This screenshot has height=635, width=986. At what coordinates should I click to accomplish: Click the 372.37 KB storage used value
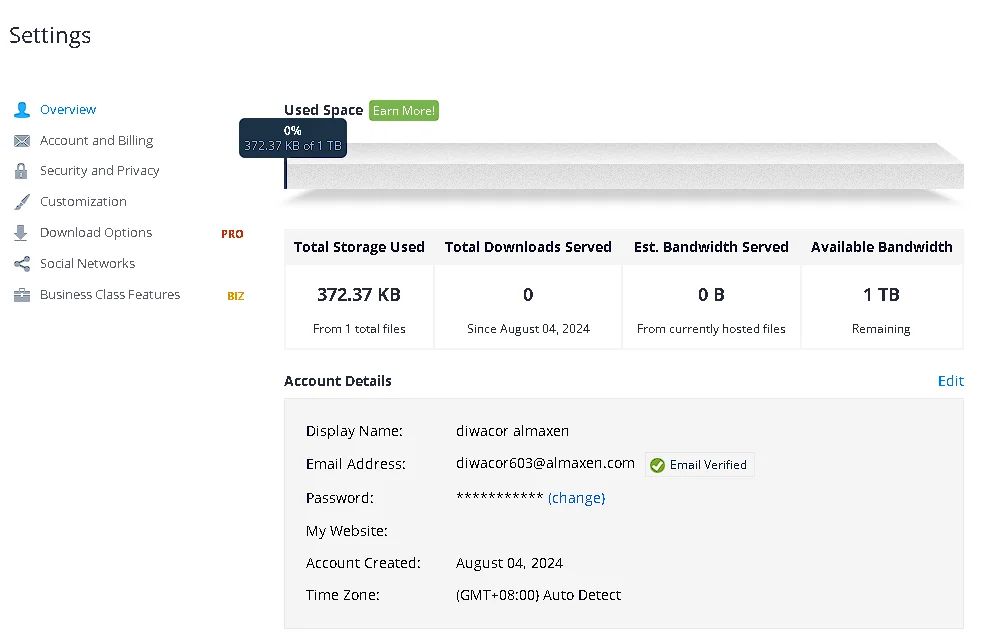tap(358, 294)
